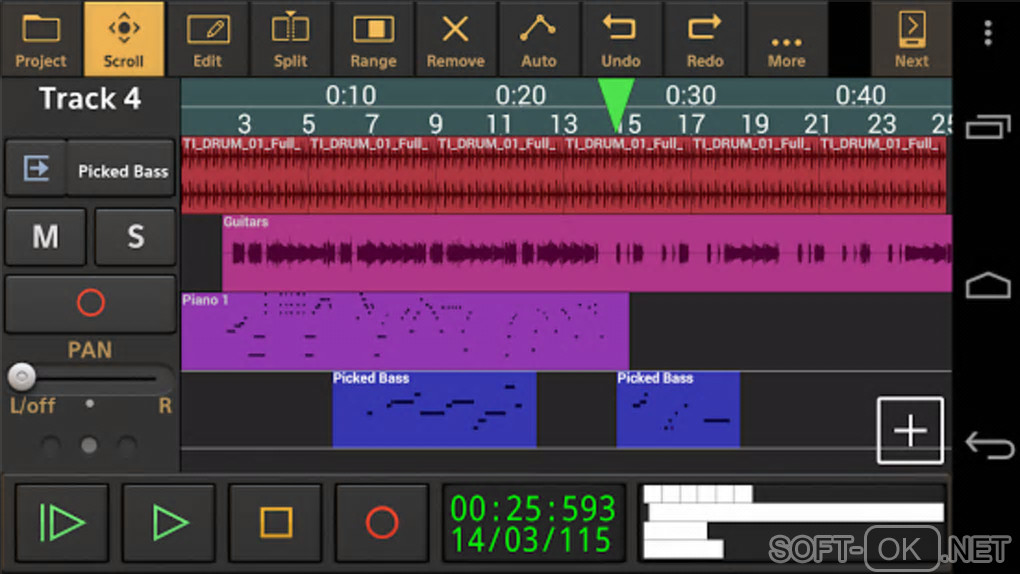Select the Piano 1 MIDI clip

405,331
